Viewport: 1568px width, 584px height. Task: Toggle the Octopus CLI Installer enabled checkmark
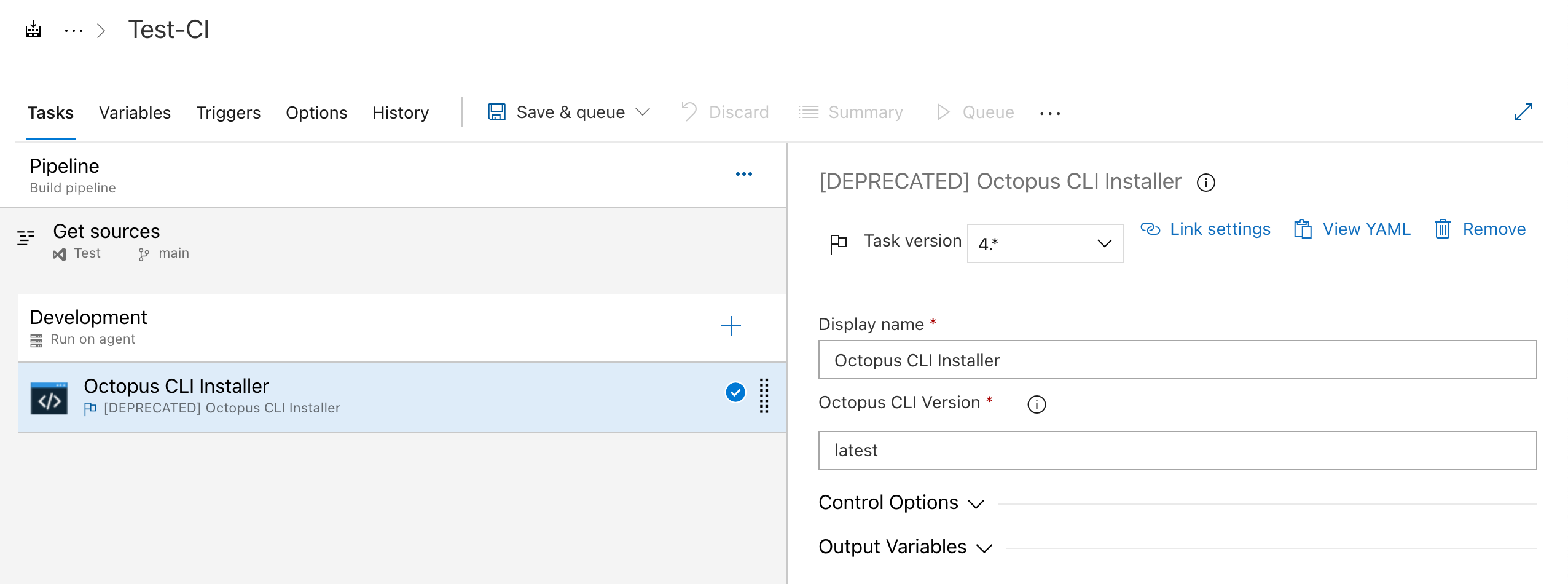(x=735, y=392)
